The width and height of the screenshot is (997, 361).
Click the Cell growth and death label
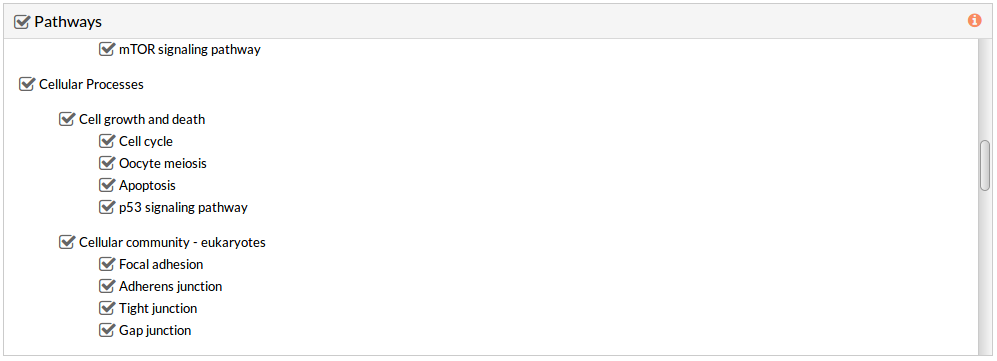tap(142, 119)
